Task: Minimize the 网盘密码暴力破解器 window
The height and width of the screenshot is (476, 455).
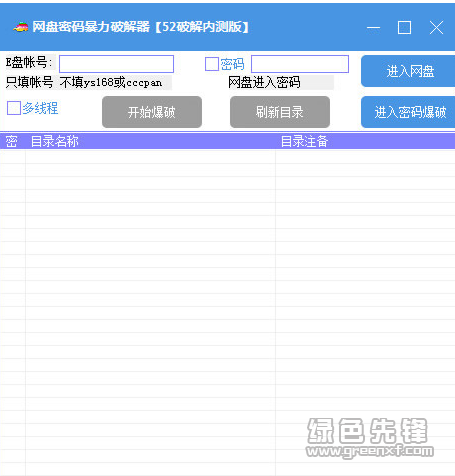Action: (373, 27)
